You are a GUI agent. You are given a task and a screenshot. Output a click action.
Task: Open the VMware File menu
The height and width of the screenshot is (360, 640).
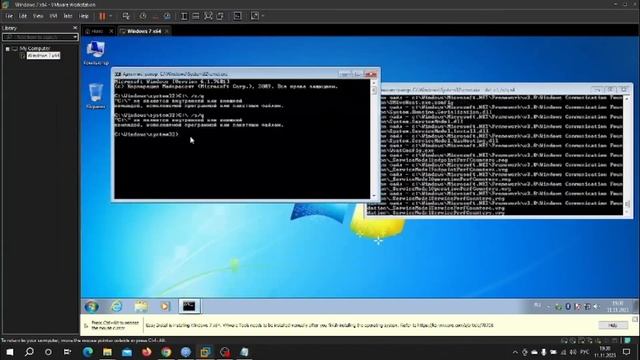[x=9, y=16]
